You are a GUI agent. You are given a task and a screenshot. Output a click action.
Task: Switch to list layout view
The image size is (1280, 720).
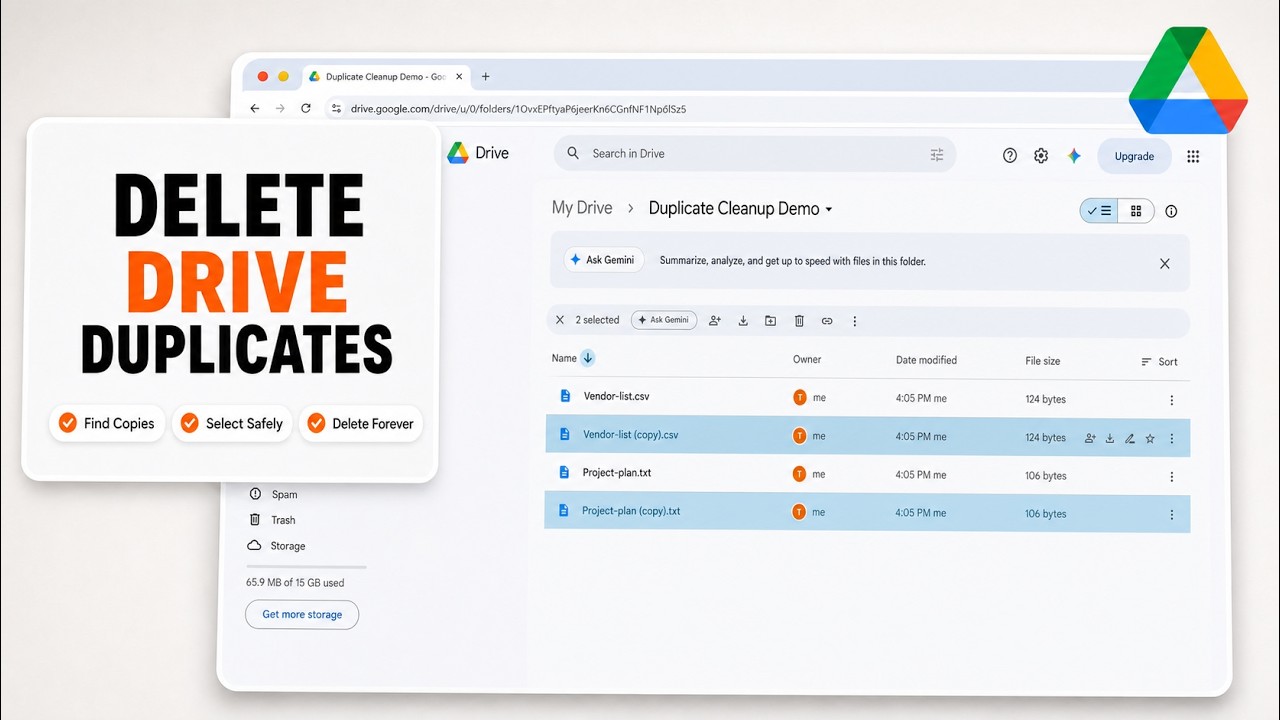(1099, 211)
